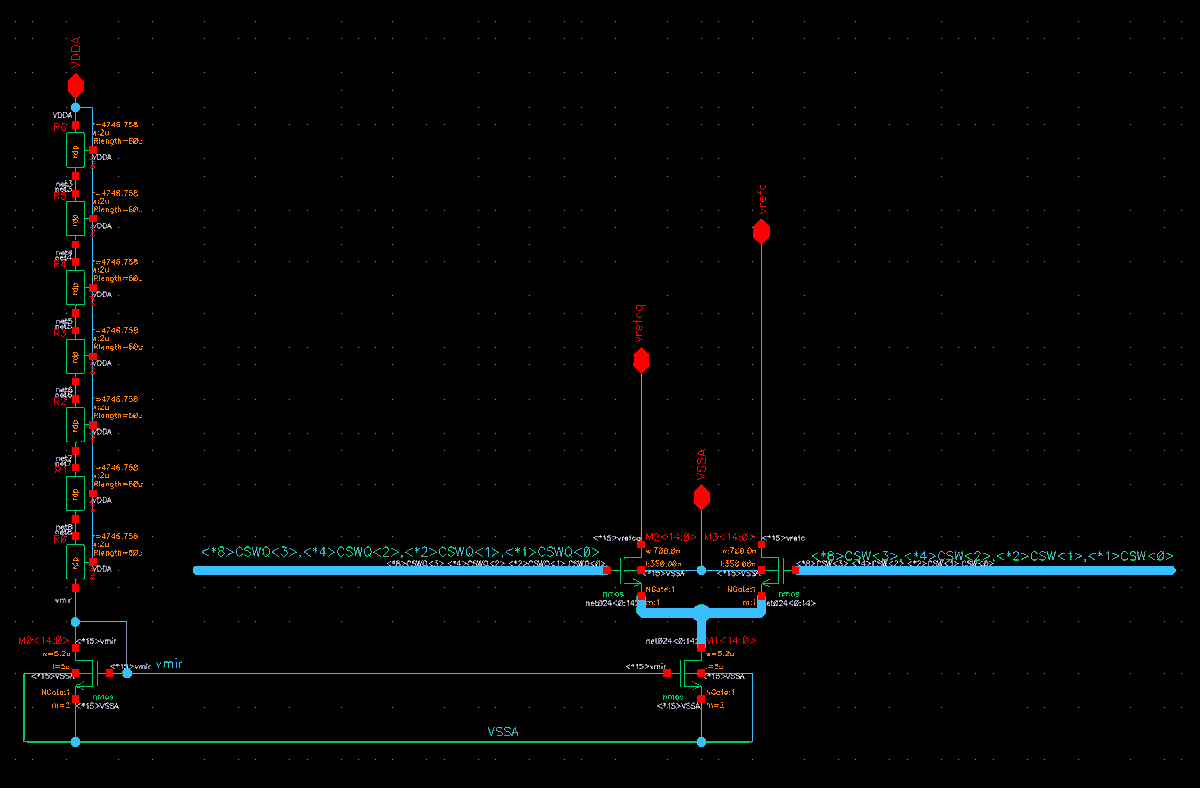Image resolution: width=1200 pixels, height=788 pixels.
Task: Click the M3<14:0> instance name
Action: 730,537
